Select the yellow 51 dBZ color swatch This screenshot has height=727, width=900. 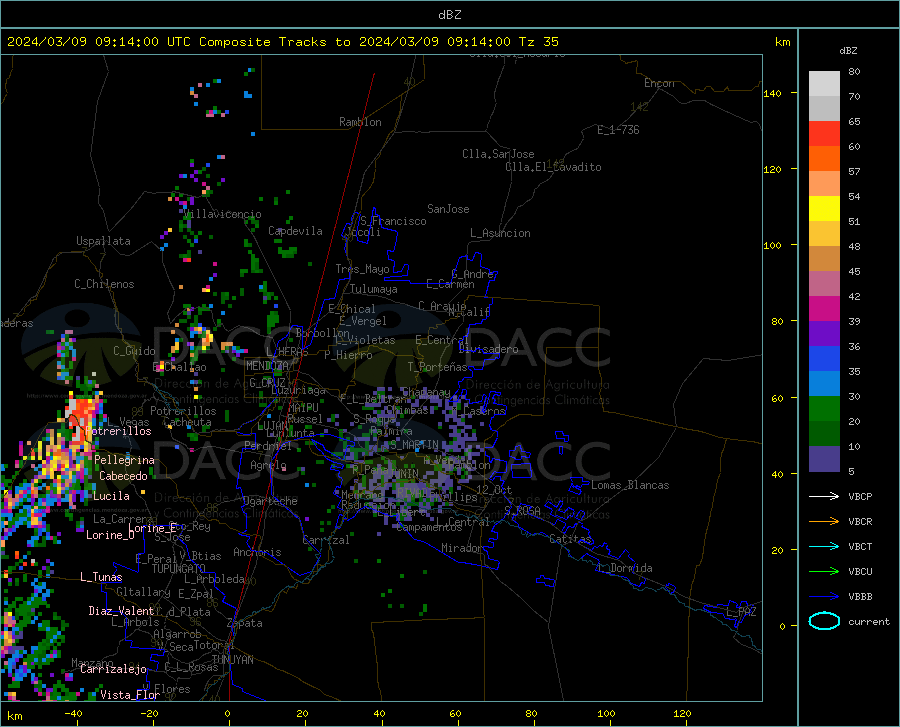pyautogui.click(x=824, y=209)
